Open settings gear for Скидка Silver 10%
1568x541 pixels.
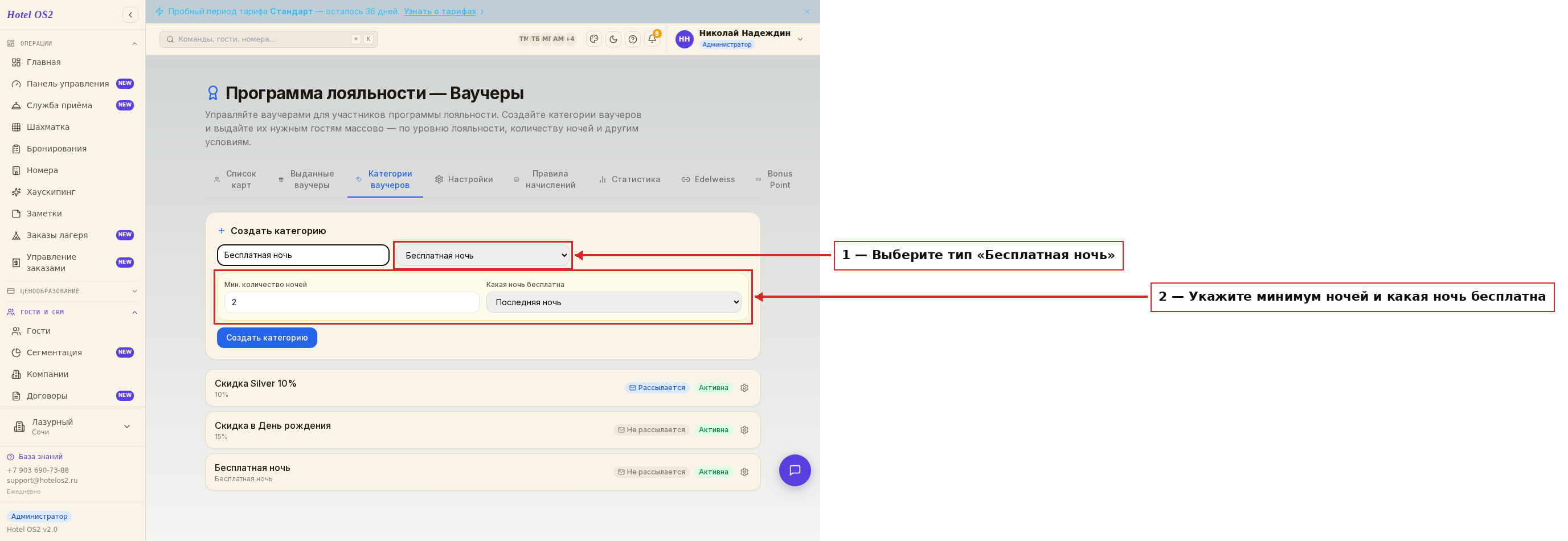tap(744, 388)
